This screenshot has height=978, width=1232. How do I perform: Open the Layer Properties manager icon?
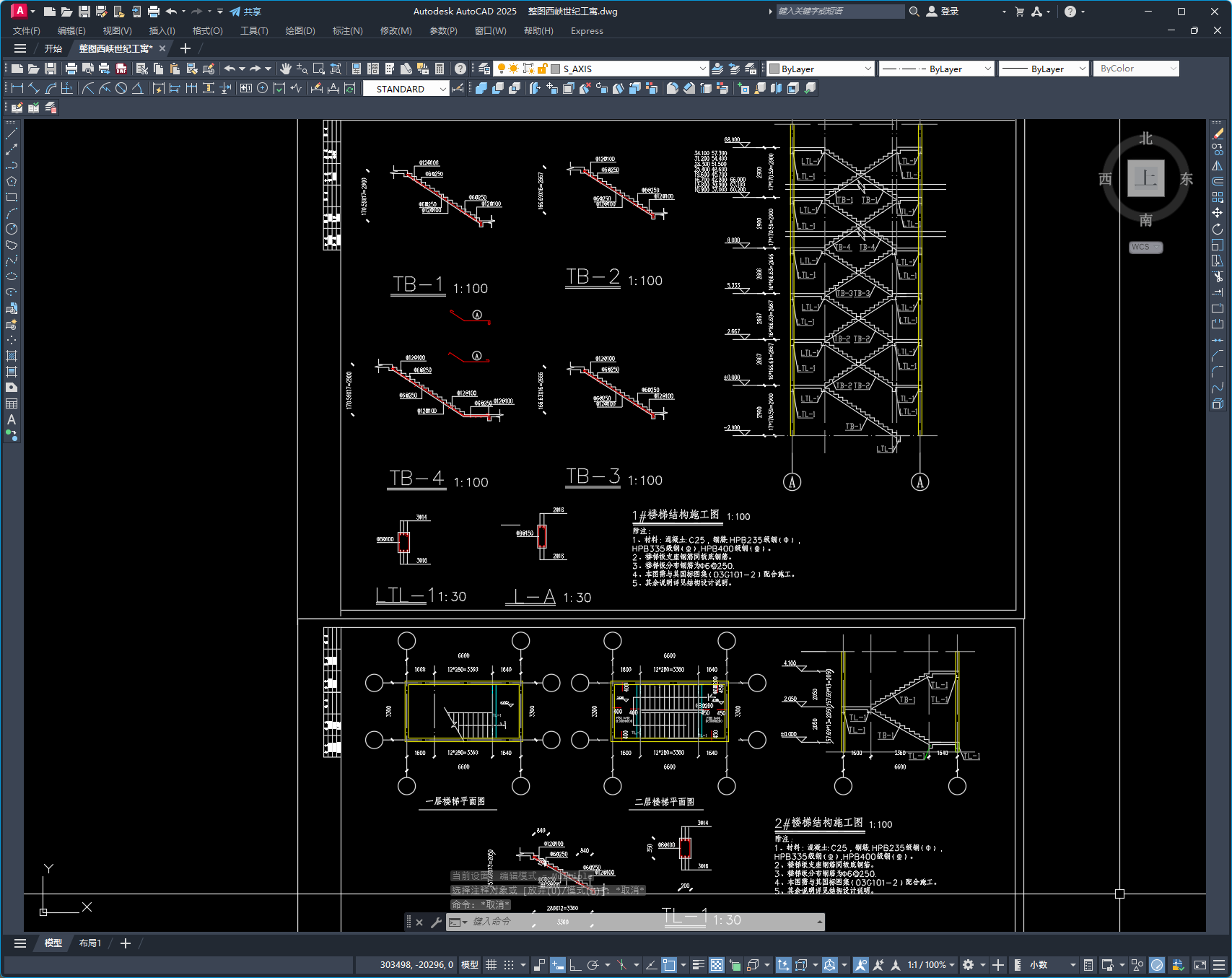[484, 69]
